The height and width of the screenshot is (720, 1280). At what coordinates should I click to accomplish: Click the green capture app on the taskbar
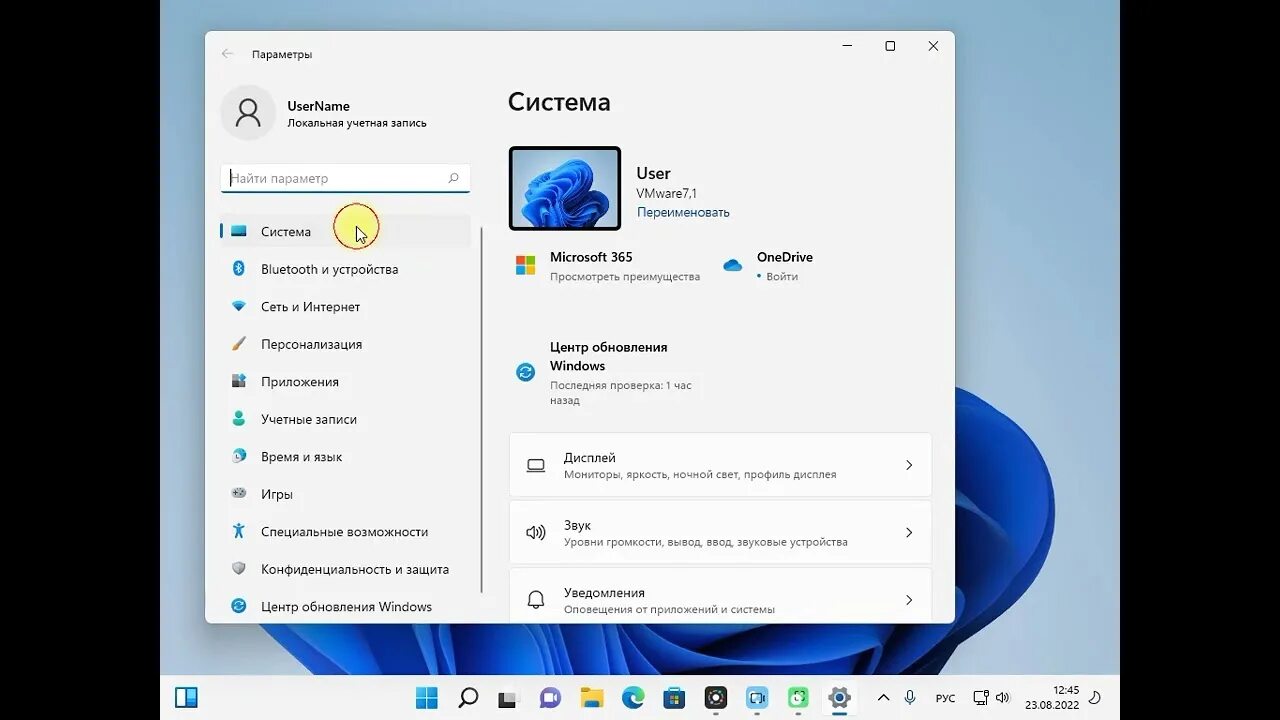798,698
